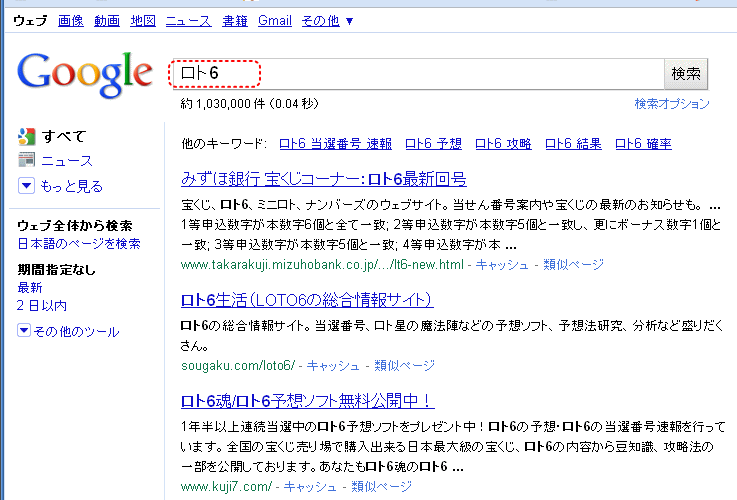The image size is (737, 500).
Task: Open Gmail in the top navigation
Action: coord(275,21)
